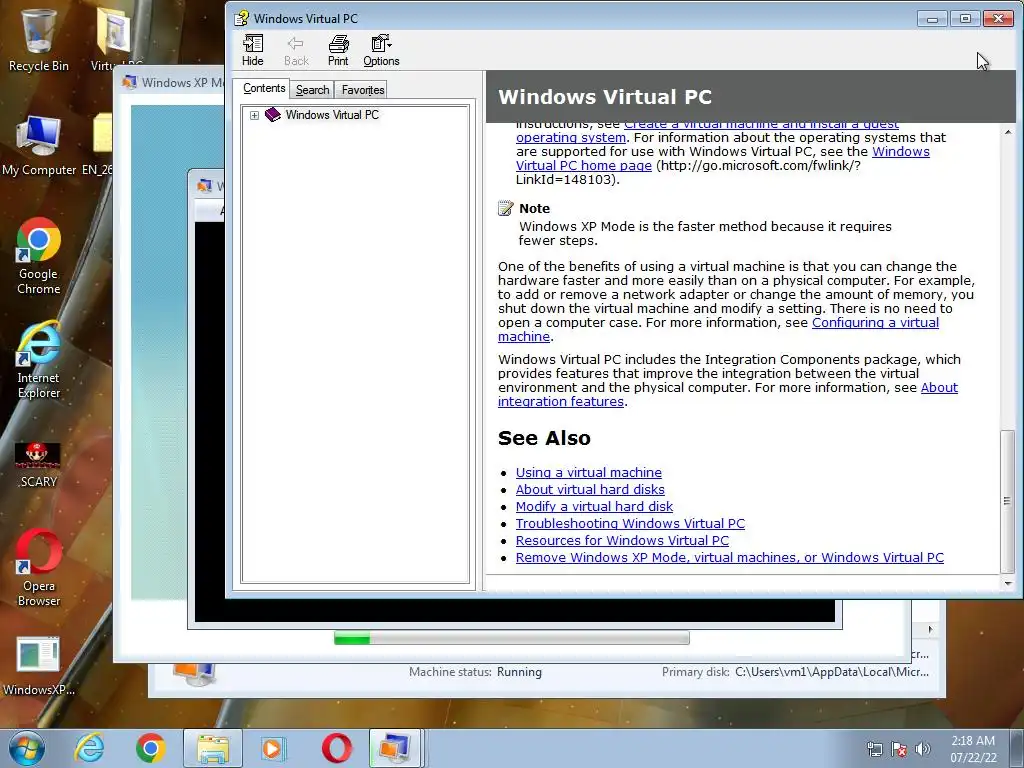The height and width of the screenshot is (768, 1024).
Task: Open the Windows Virtual PC home page link
Action: pyautogui.click(x=722, y=159)
